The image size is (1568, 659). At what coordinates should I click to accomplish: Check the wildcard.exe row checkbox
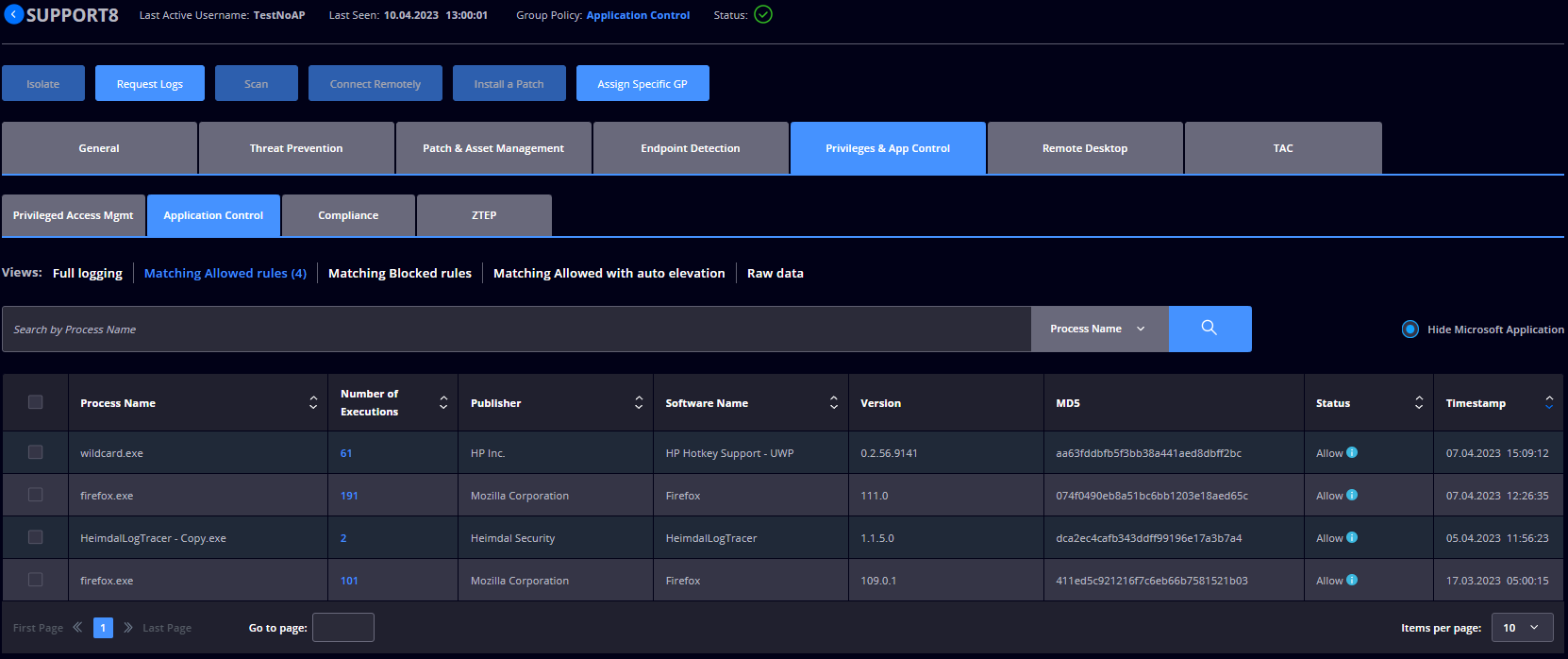tap(36, 452)
